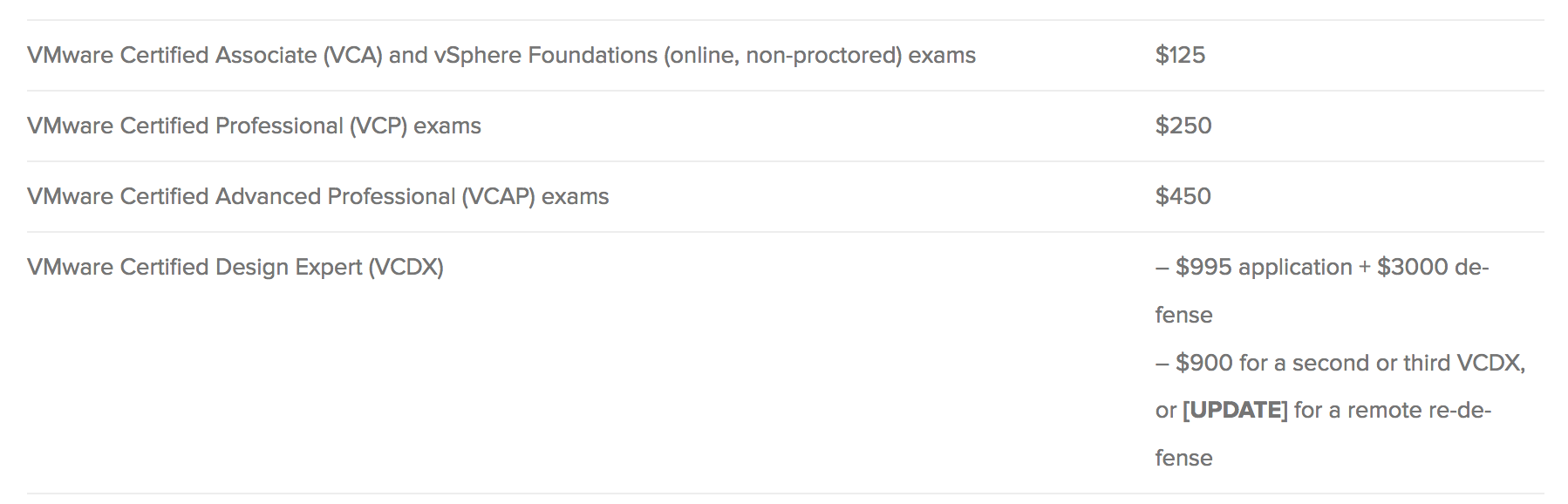Viewport: 1568px width, 504px height.
Task: Click the "second or third VCDX" phrase
Action: pyautogui.click(x=1408, y=363)
